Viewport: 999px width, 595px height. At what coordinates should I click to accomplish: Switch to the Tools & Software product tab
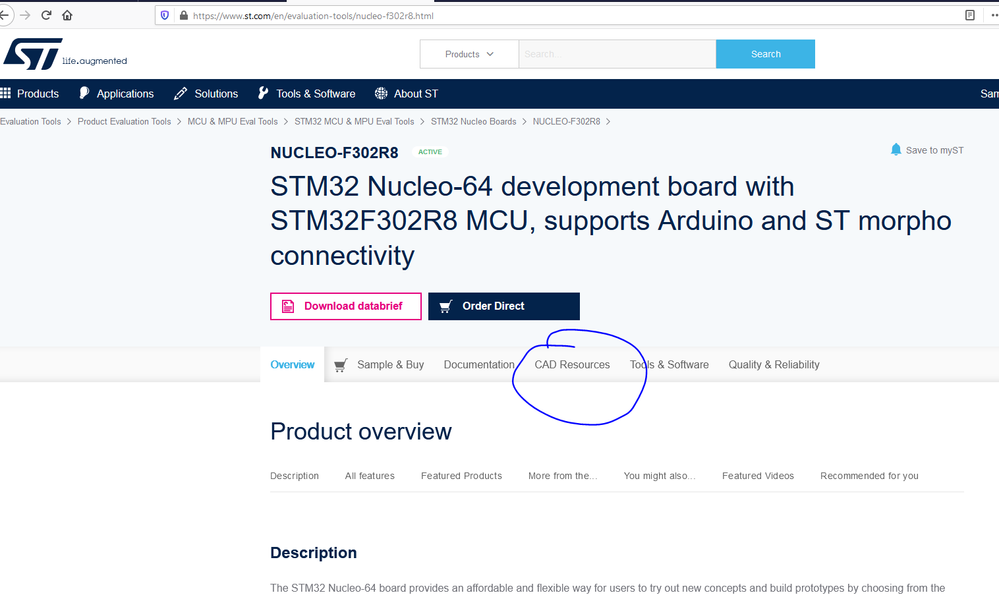pyautogui.click(x=669, y=365)
